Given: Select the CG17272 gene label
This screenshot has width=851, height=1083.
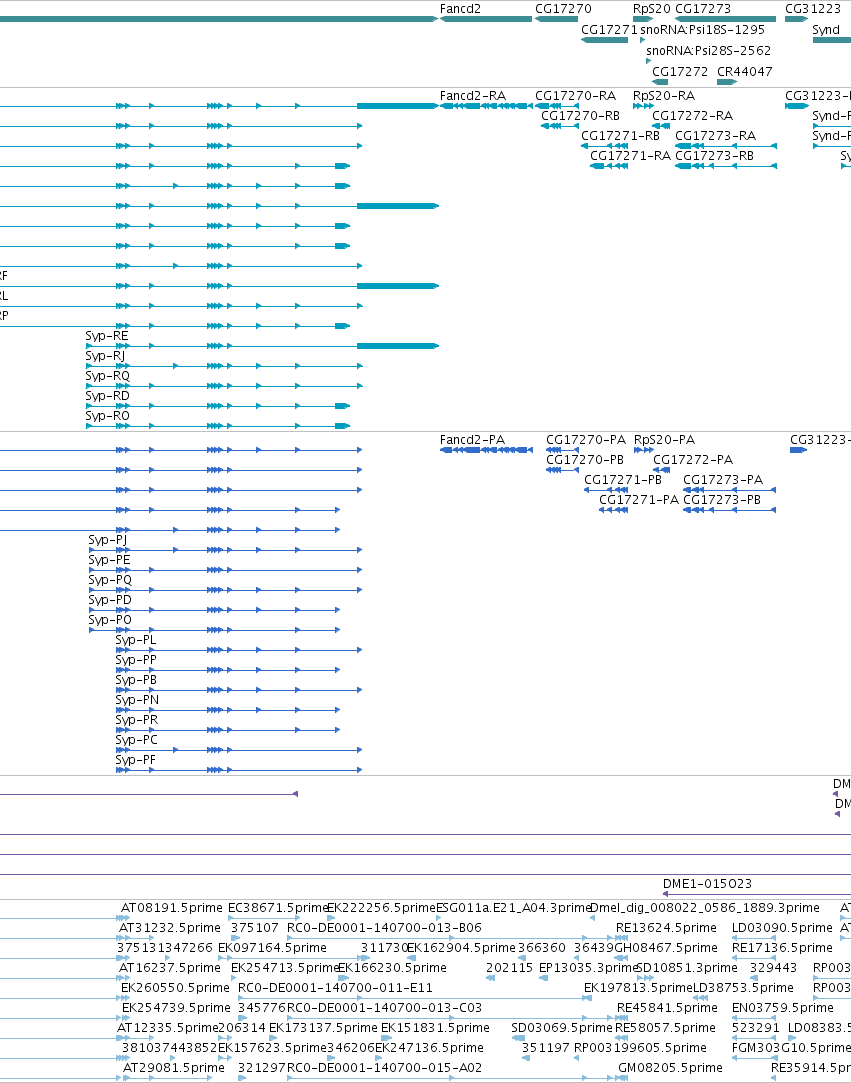Looking at the screenshot, I should pyautogui.click(x=680, y=71).
